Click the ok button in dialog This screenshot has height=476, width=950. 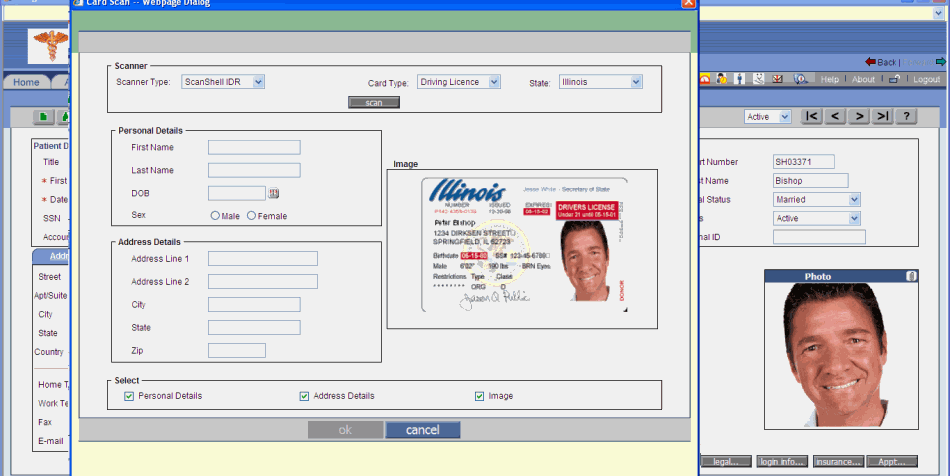pos(345,430)
